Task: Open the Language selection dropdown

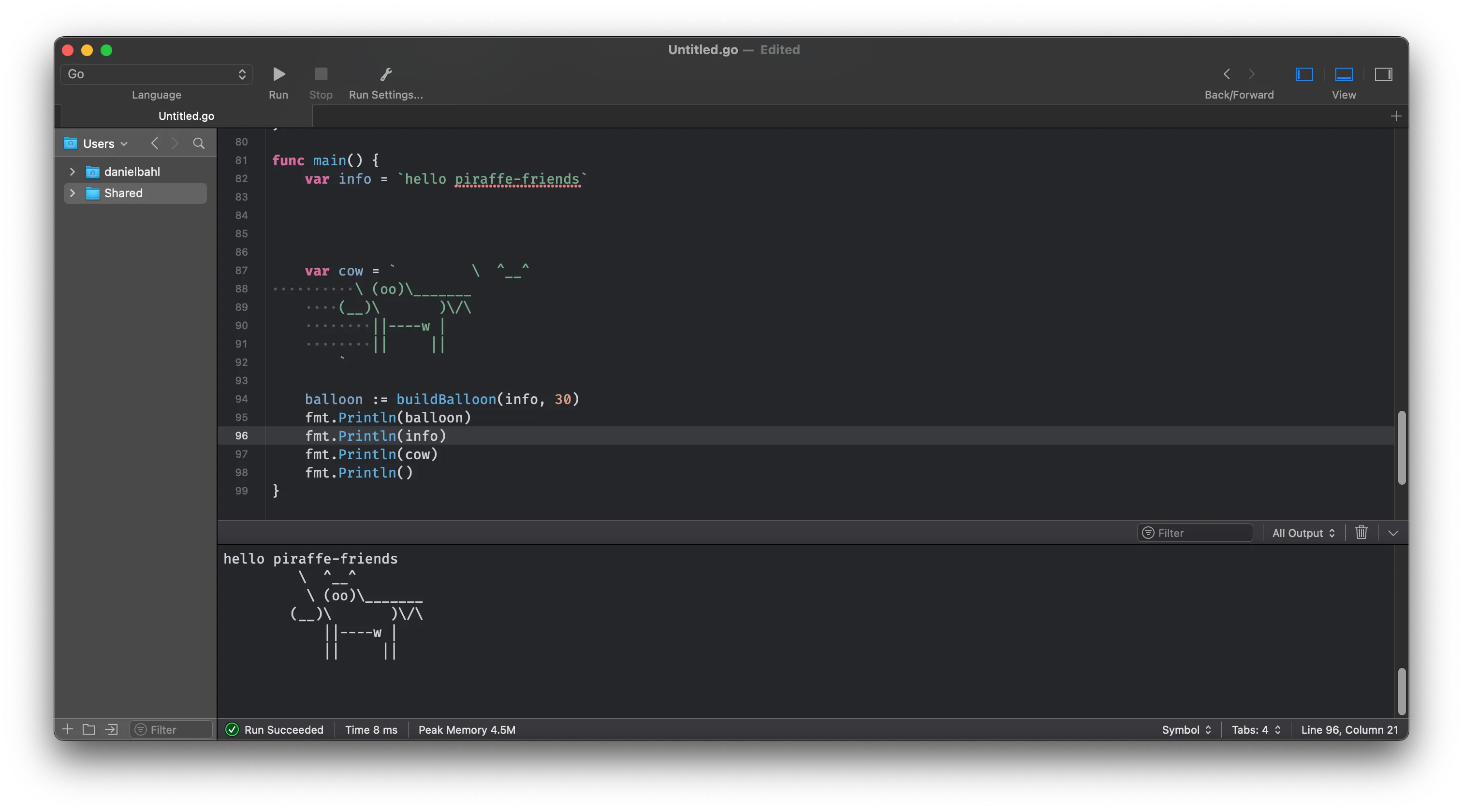Action: point(156,74)
